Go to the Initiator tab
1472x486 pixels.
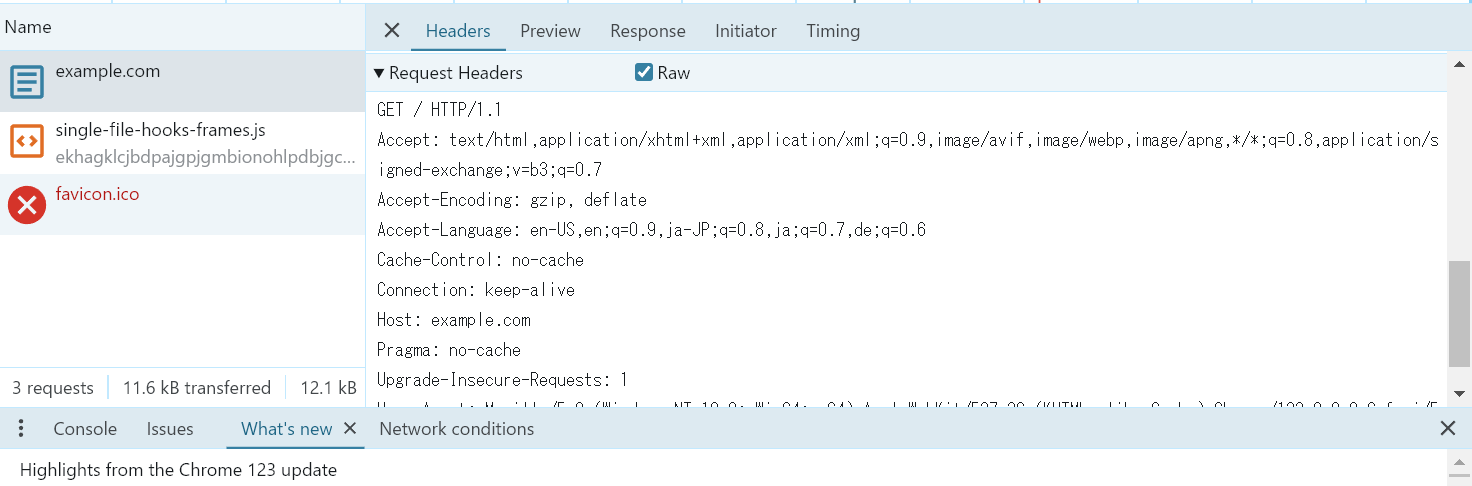[x=745, y=31]
